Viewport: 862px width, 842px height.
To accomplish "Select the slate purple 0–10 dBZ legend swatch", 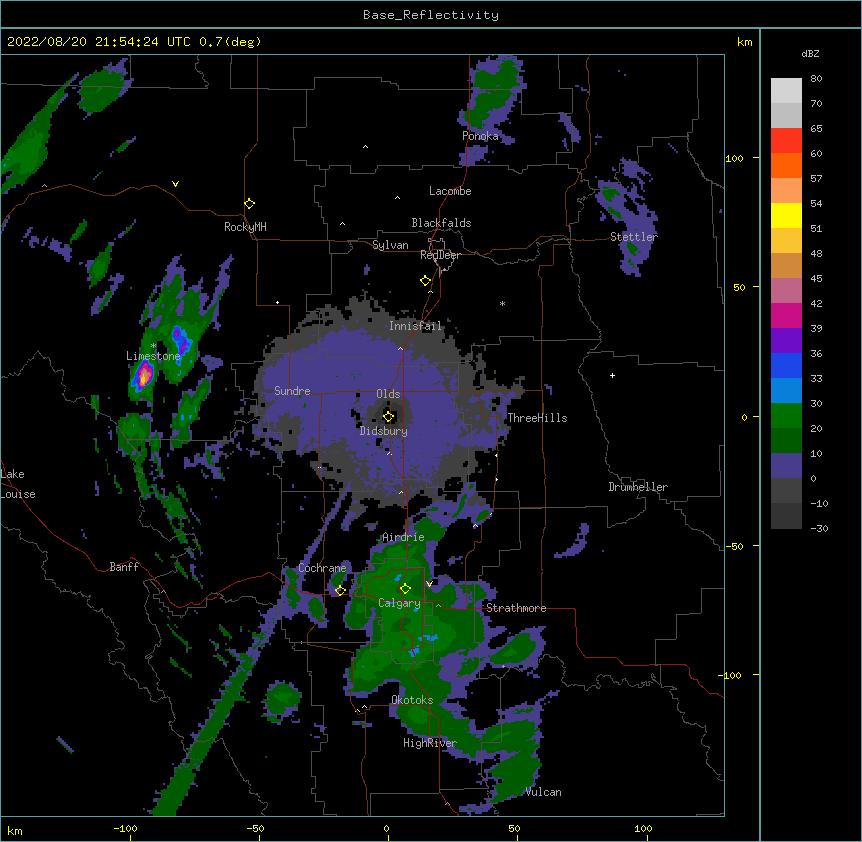I will pos(786,466).
